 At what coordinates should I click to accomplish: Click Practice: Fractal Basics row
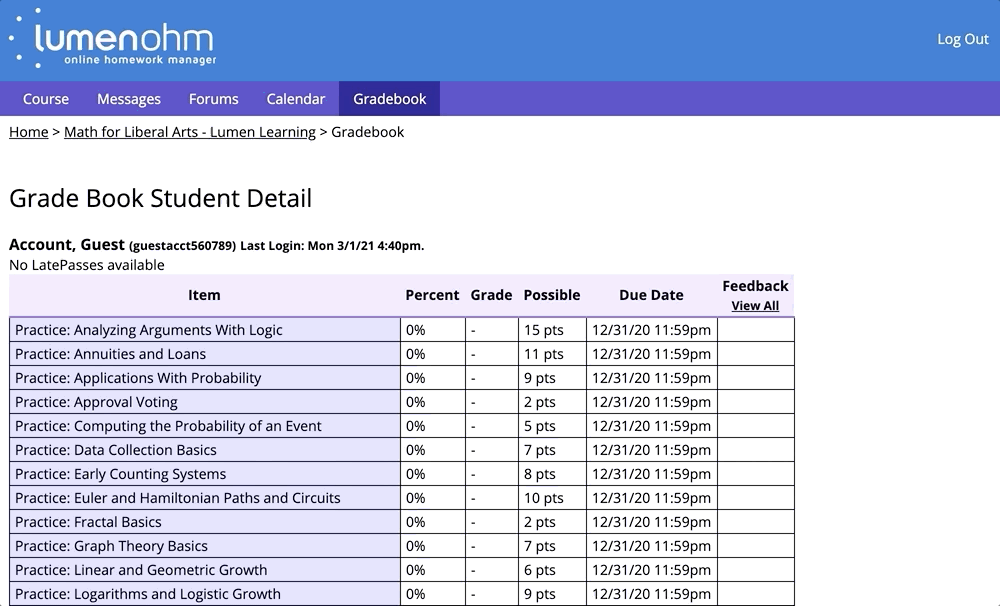(x=88, y=522)
